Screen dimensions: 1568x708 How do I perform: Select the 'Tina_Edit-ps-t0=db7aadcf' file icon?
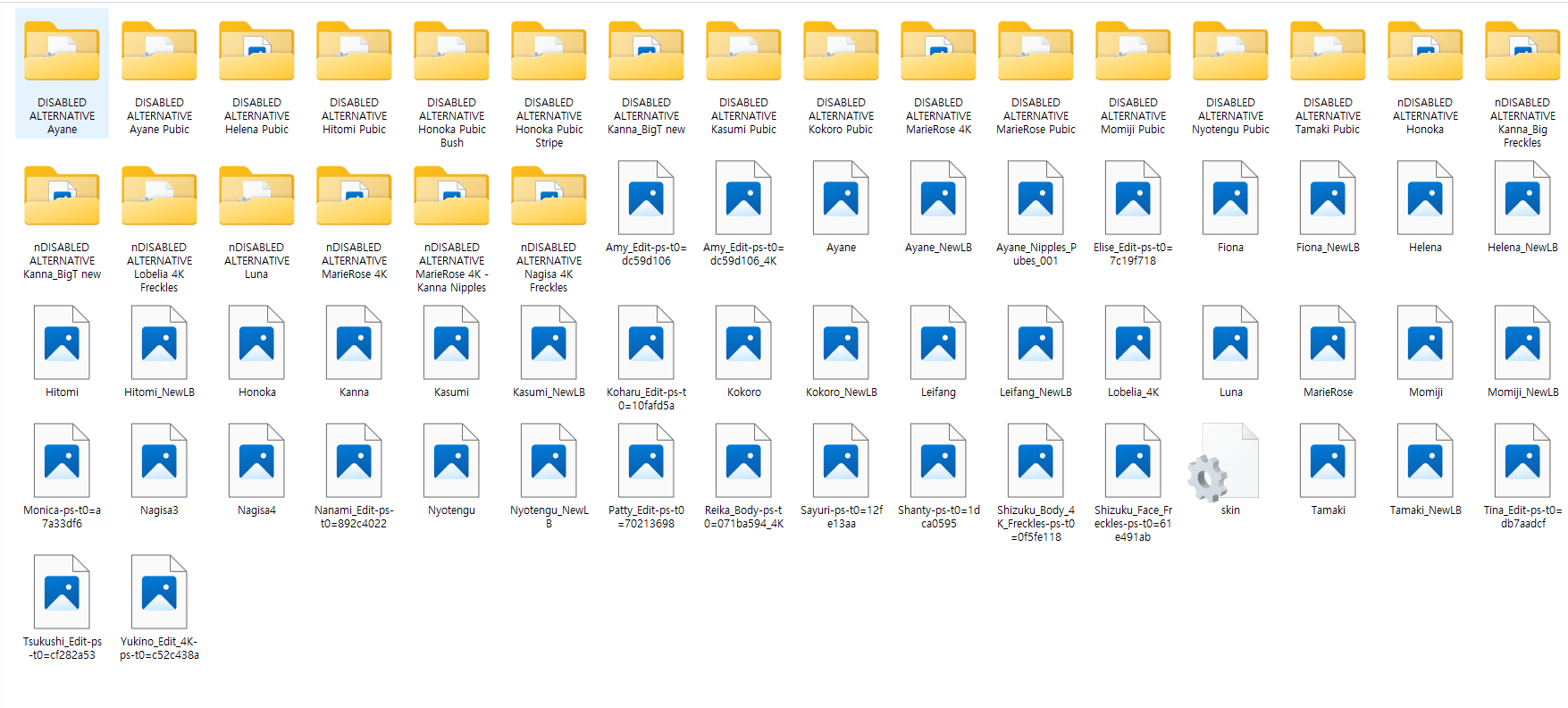[x=1522, y=460]
